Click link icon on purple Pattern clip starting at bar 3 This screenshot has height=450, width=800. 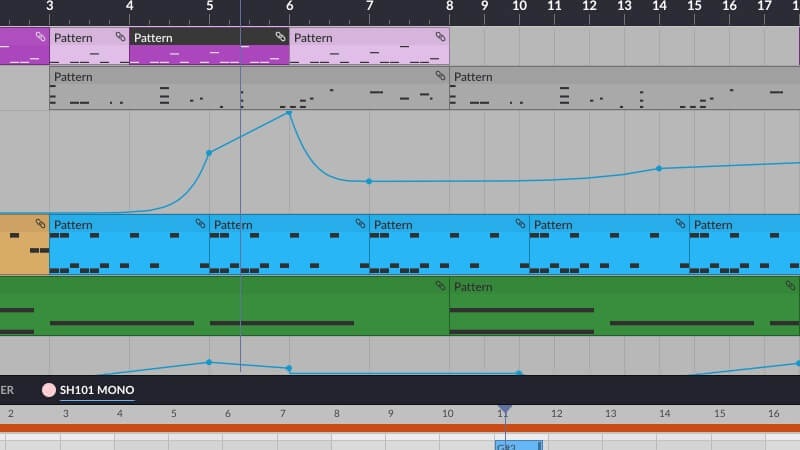tap(120, 36)
